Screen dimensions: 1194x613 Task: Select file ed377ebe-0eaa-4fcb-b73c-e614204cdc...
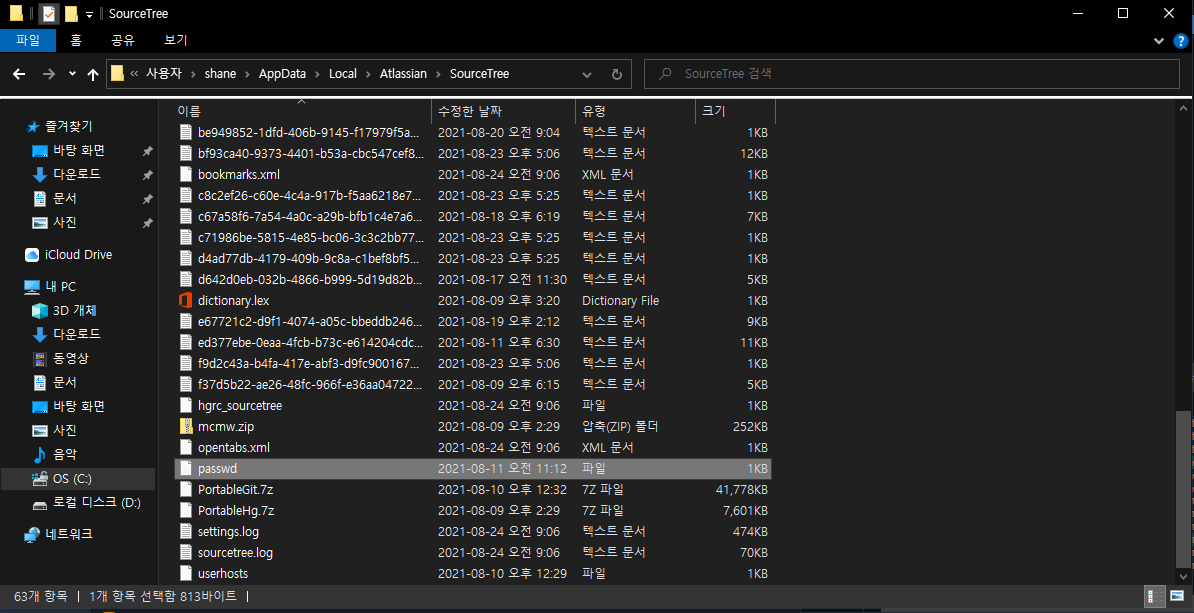[x=311, y=342]
